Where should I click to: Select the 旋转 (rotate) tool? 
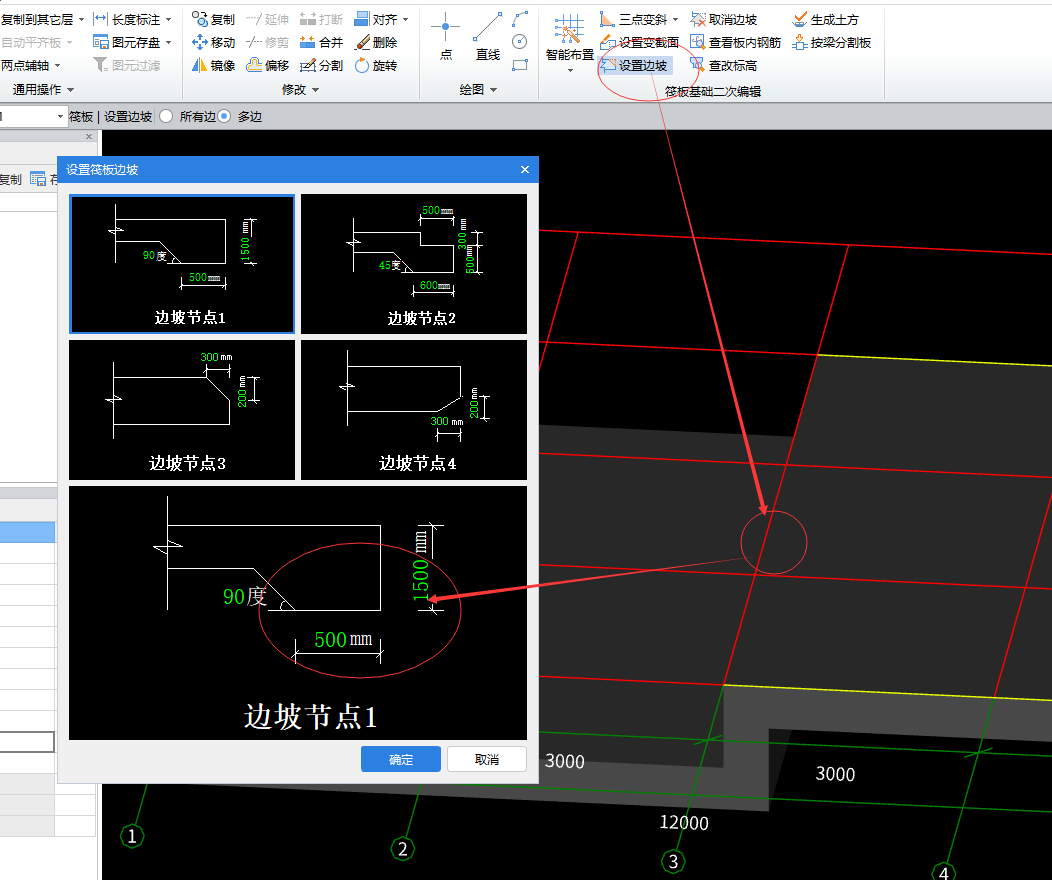376,65
